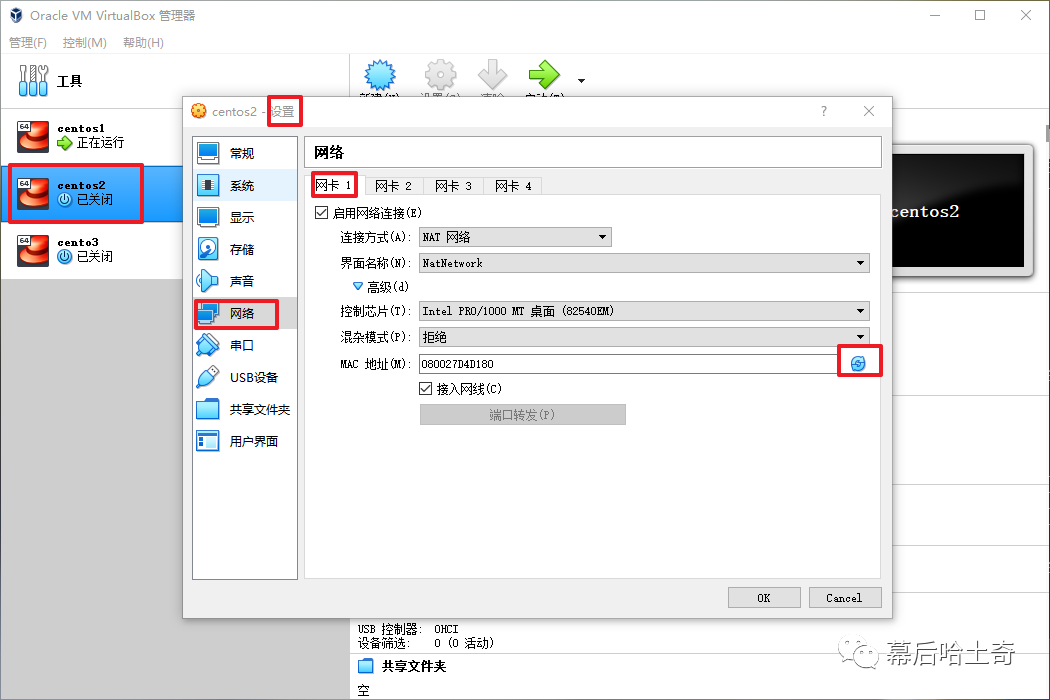The image size is (1050, 700).
Task: Click the MAC 地址 text field
Action: (626, 364)
